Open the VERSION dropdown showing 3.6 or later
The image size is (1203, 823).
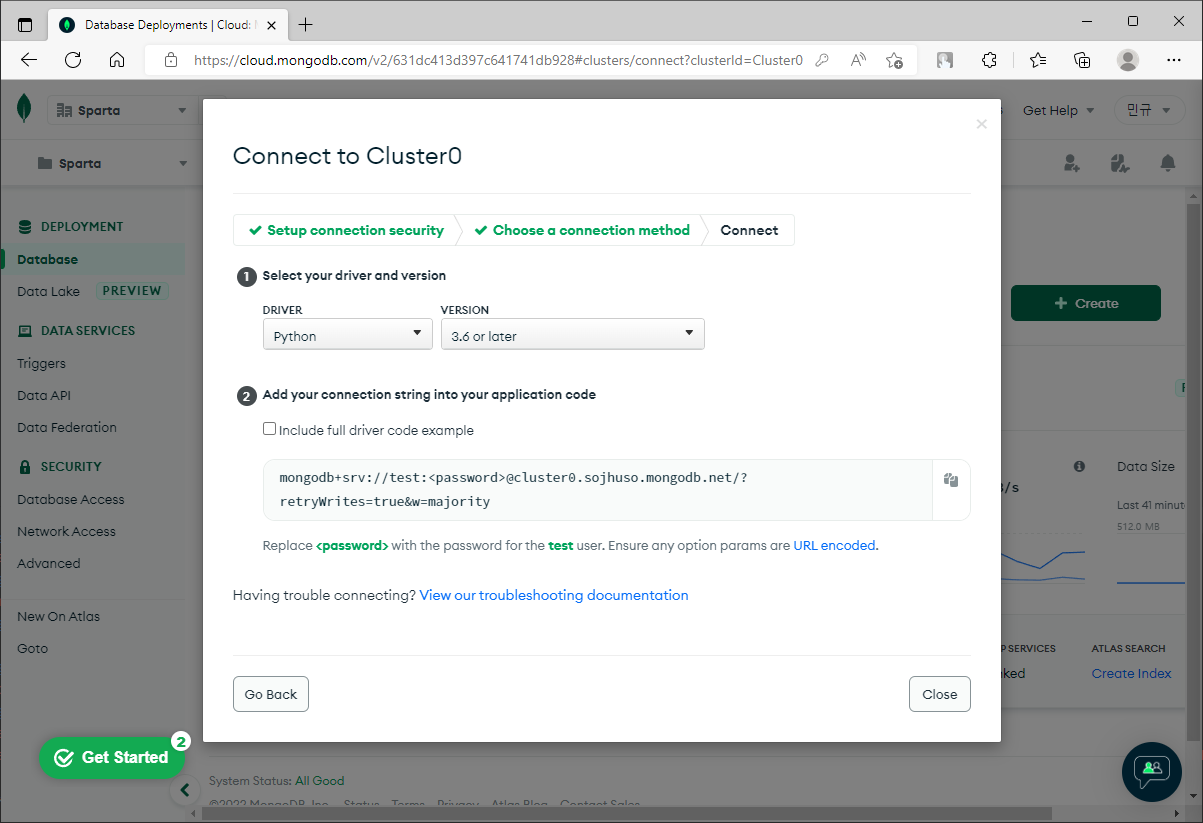[573, 335]
